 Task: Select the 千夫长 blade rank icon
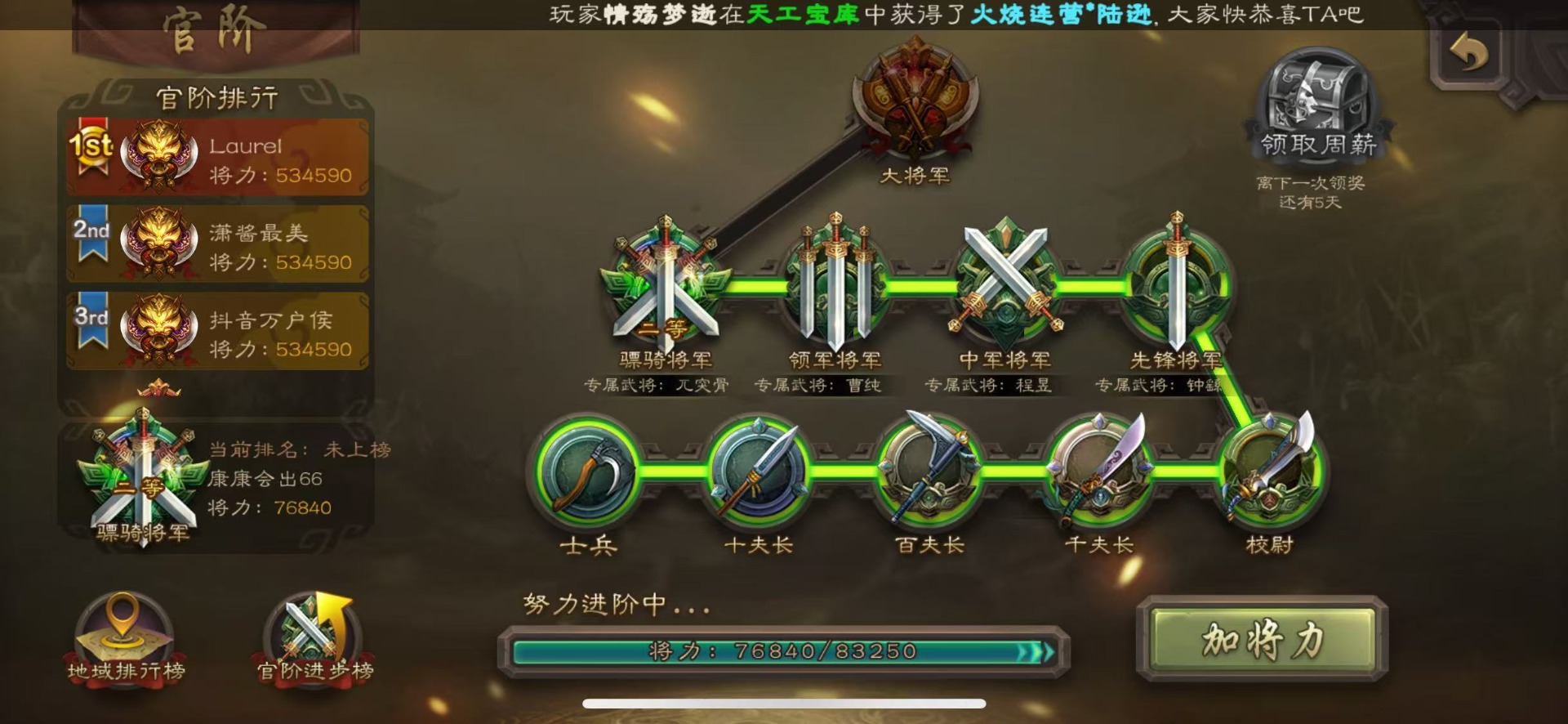pos(1100,470)
